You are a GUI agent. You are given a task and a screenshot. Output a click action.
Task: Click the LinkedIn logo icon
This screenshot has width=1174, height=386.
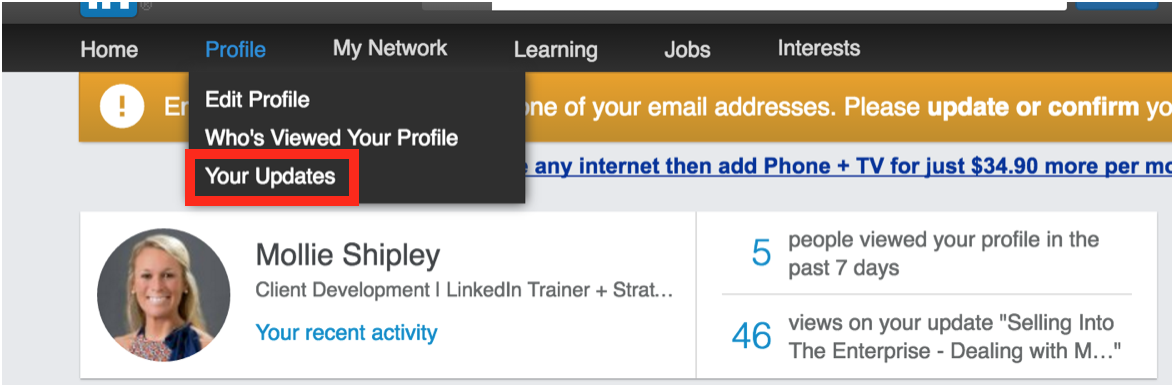109,8
